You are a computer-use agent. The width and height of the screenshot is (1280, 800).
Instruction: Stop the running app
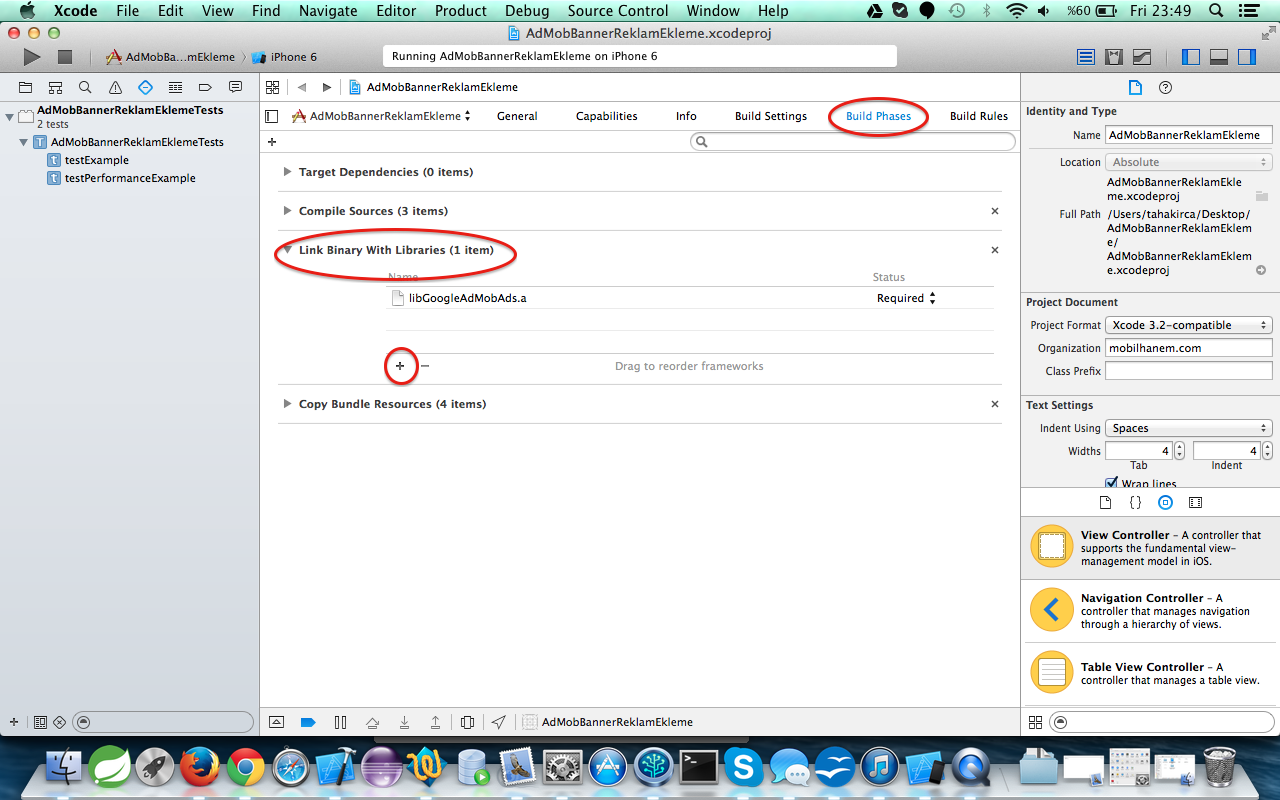coord(65,57)
